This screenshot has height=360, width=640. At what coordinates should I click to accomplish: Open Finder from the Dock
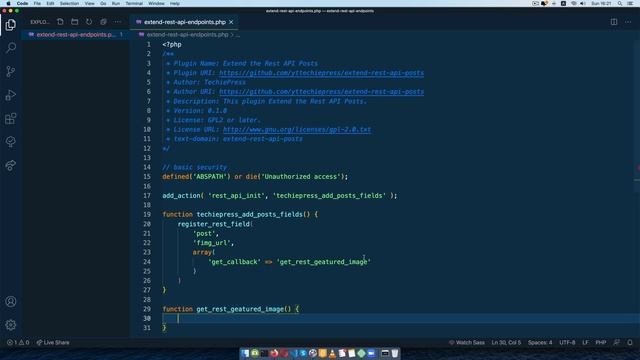click(244, 353)
